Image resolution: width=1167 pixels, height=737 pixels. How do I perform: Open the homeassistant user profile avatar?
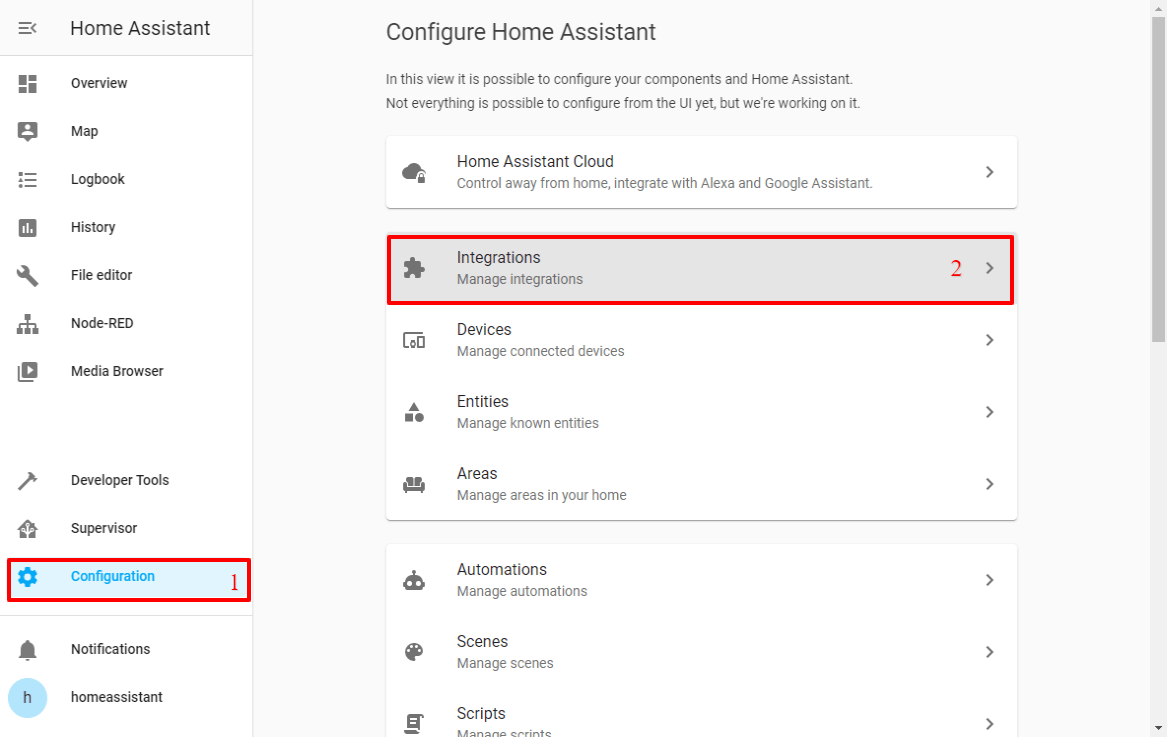coord(28,698)
